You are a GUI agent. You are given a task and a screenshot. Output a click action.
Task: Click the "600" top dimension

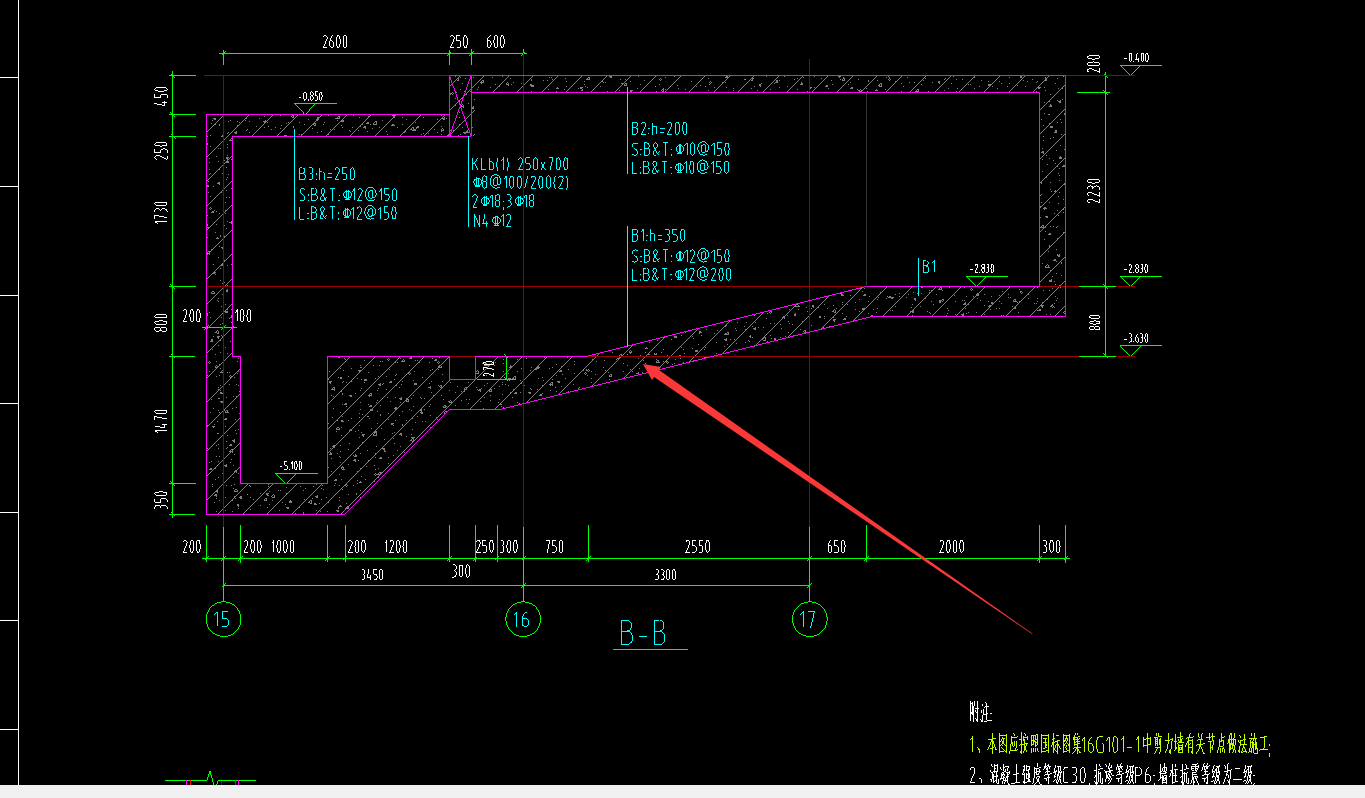495,42
